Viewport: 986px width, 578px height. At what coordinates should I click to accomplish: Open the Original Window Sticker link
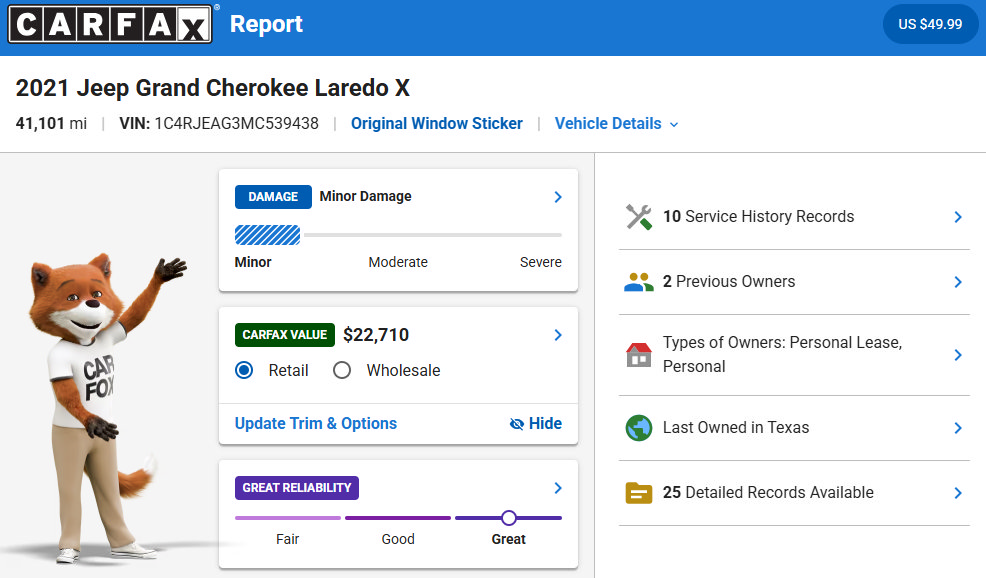coord(436,124)
